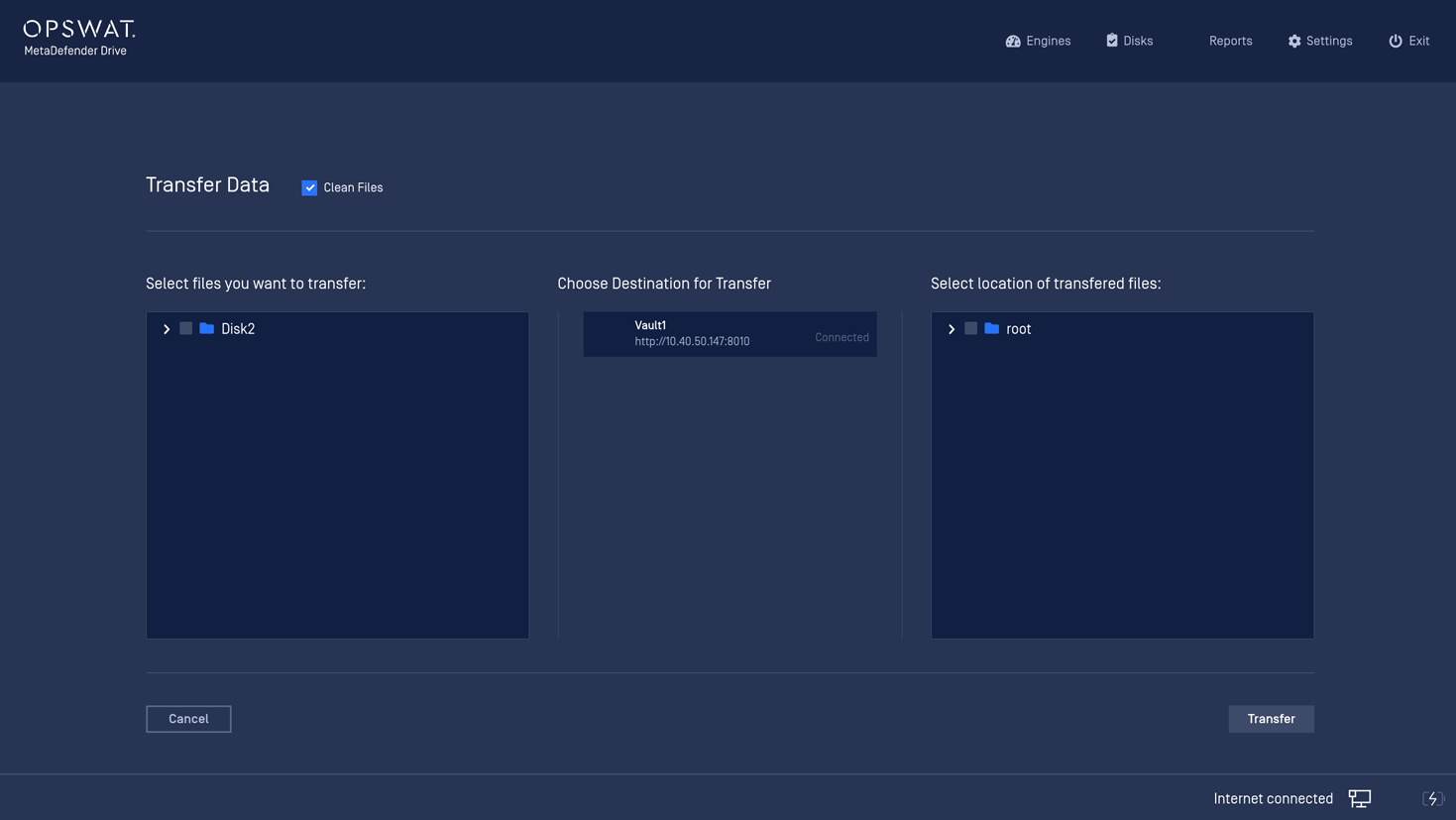Click the root blue folder icon
The height and width of the screenshot is (820, 1456).
tap(992, 328)
